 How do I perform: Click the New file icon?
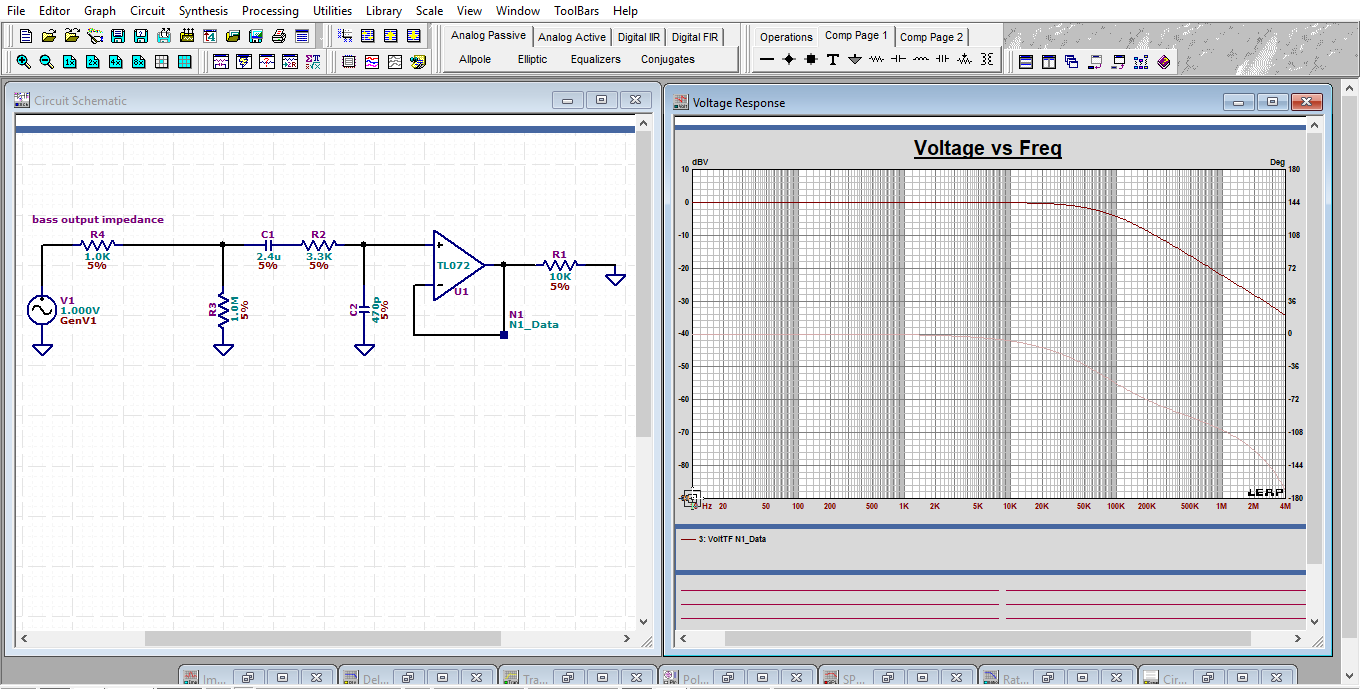tap(26, 36)
